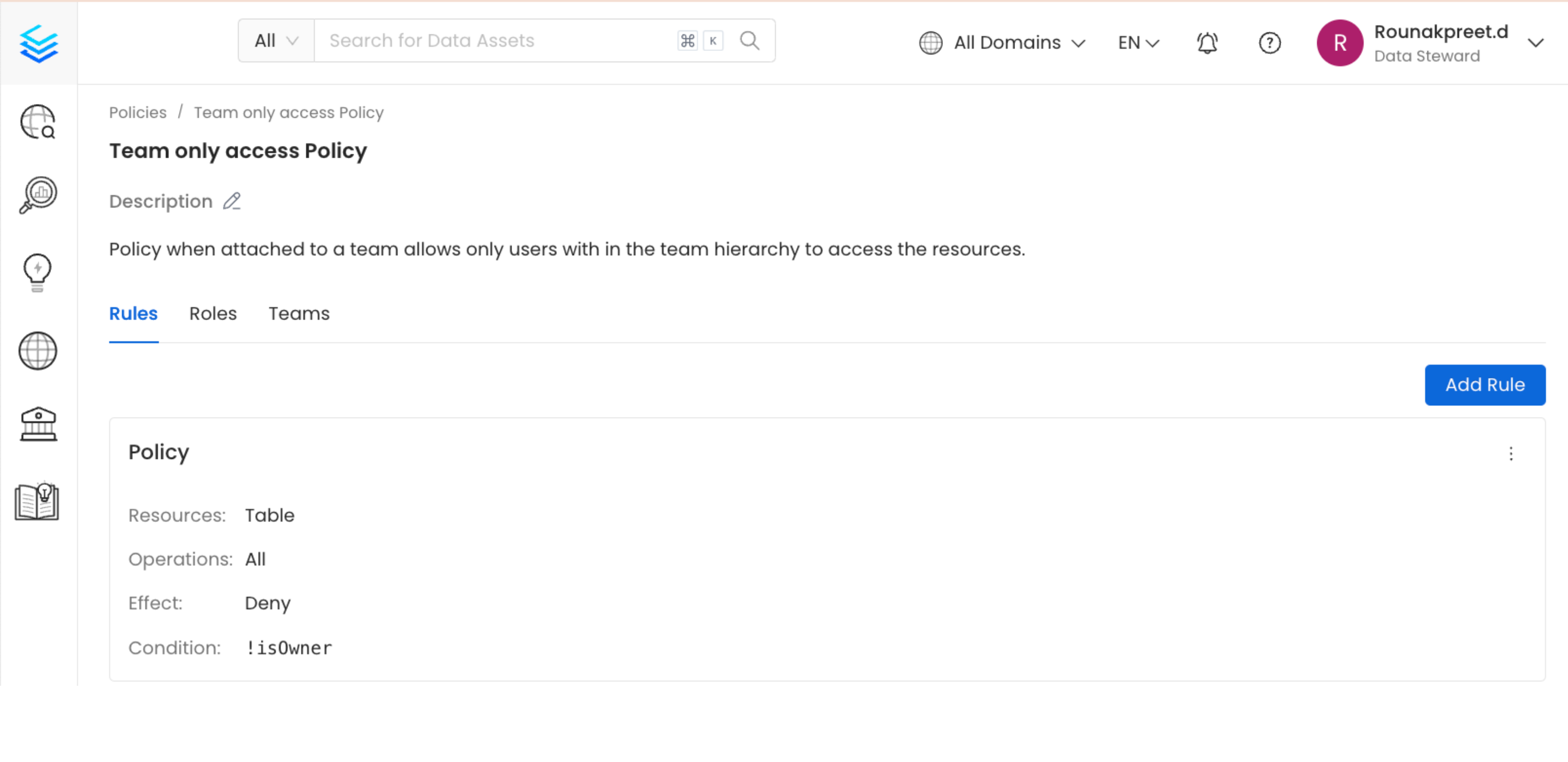Open the Governance bank sidebar icon
This screenshot has width=1568, height=762.
point(38,424)
